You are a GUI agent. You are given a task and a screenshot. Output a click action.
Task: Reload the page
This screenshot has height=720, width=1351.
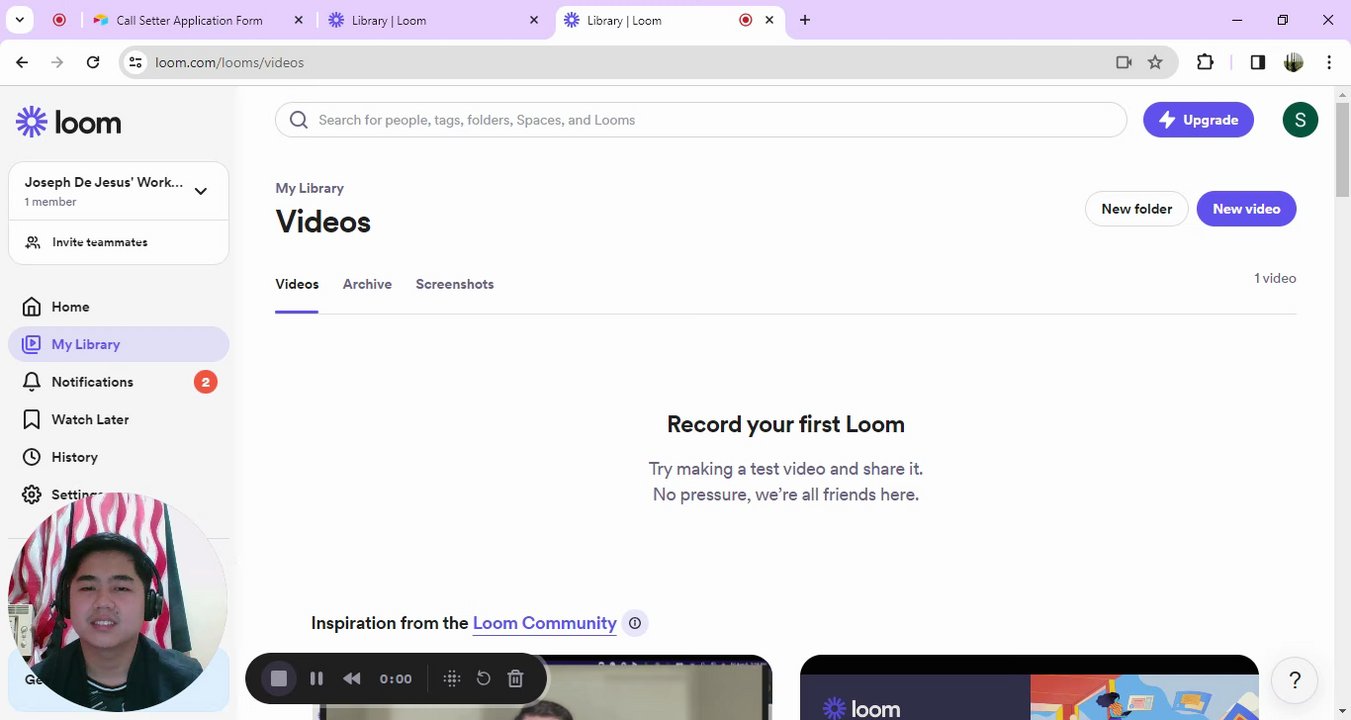click(93, 62)
